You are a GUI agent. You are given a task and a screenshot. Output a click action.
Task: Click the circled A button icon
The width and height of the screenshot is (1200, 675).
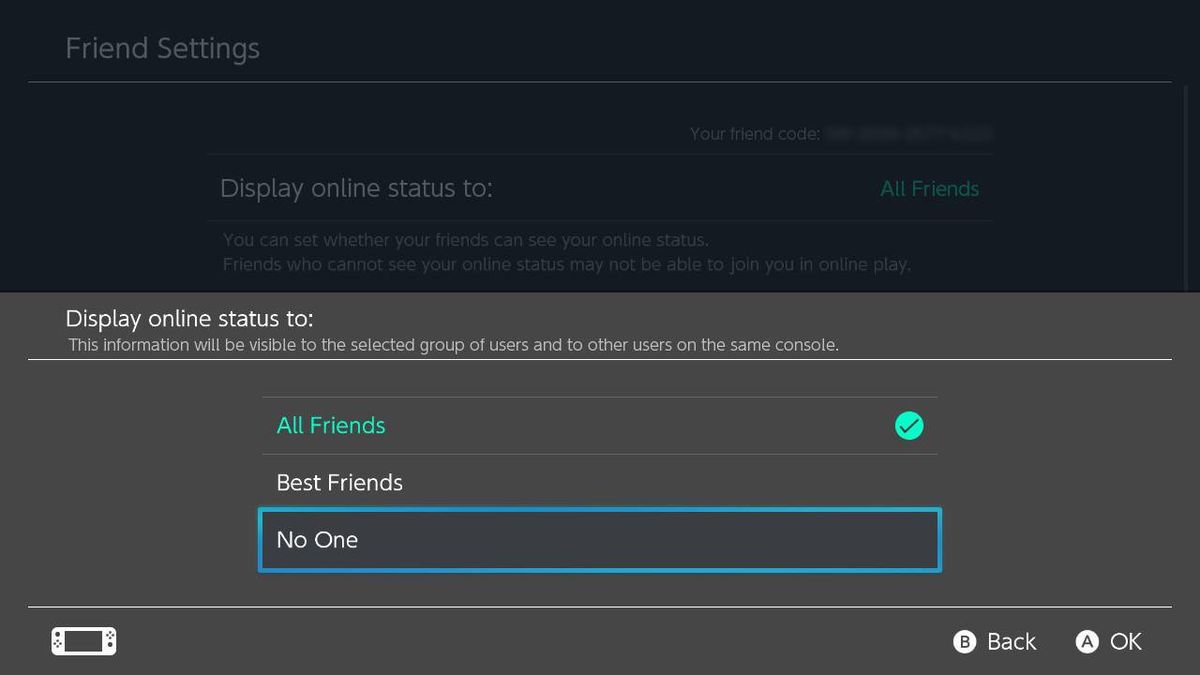[x=1086, y=642]
